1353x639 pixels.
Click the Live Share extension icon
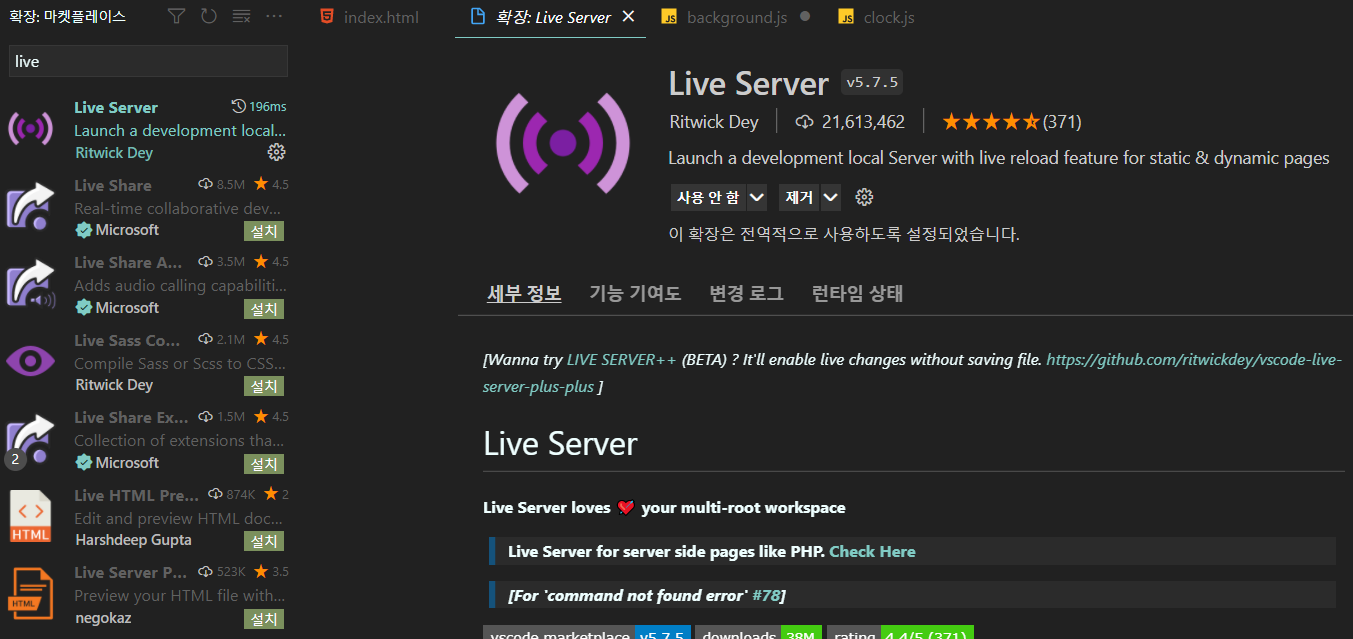(31, 206)
